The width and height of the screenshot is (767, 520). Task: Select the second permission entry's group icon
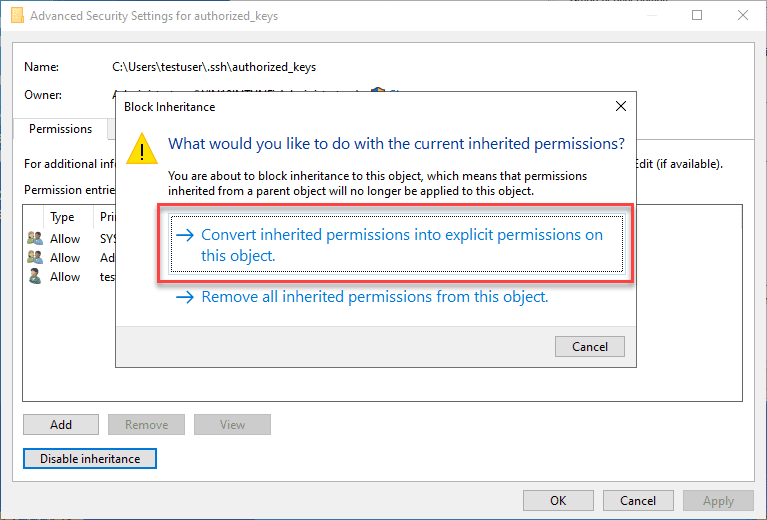point(35,258)
